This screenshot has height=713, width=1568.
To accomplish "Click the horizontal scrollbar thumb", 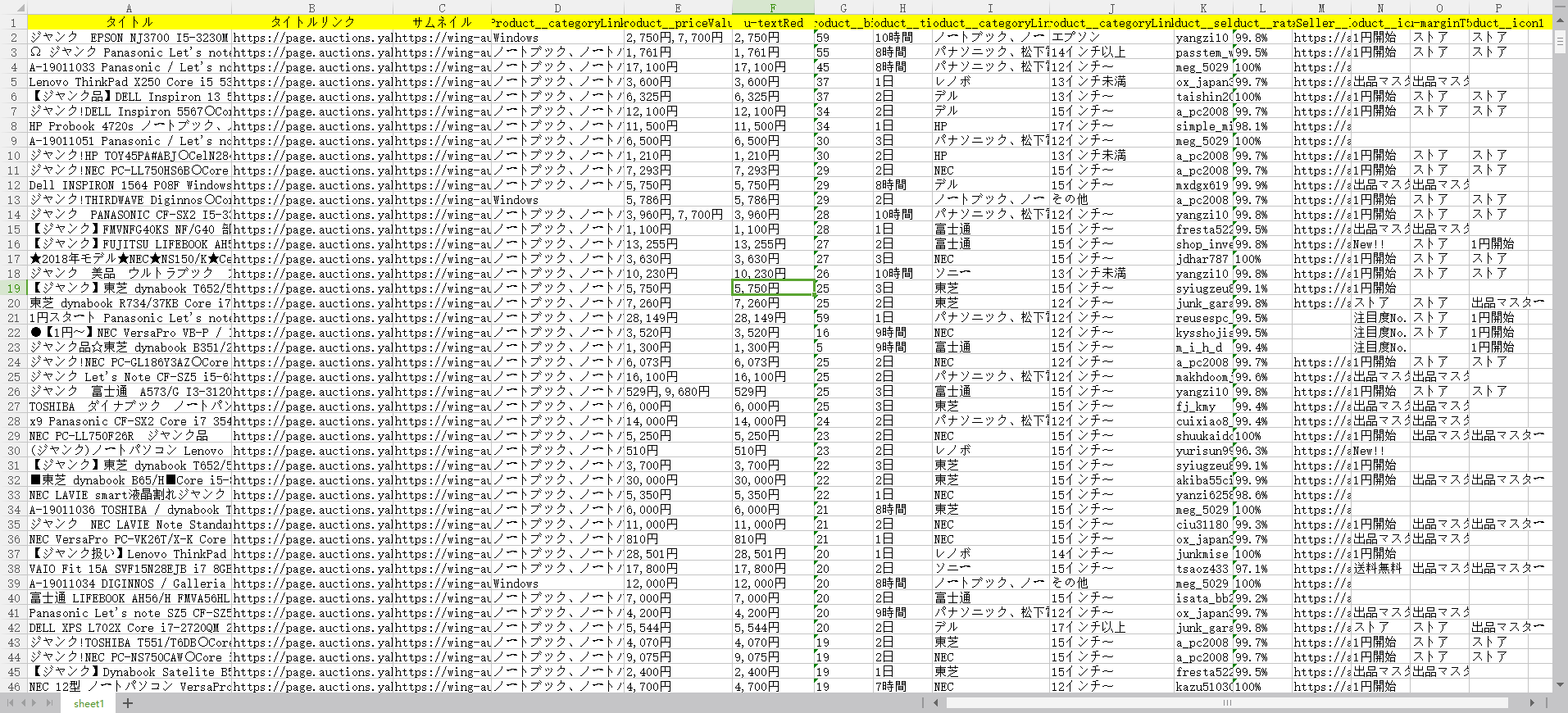I will [1227, 702].
